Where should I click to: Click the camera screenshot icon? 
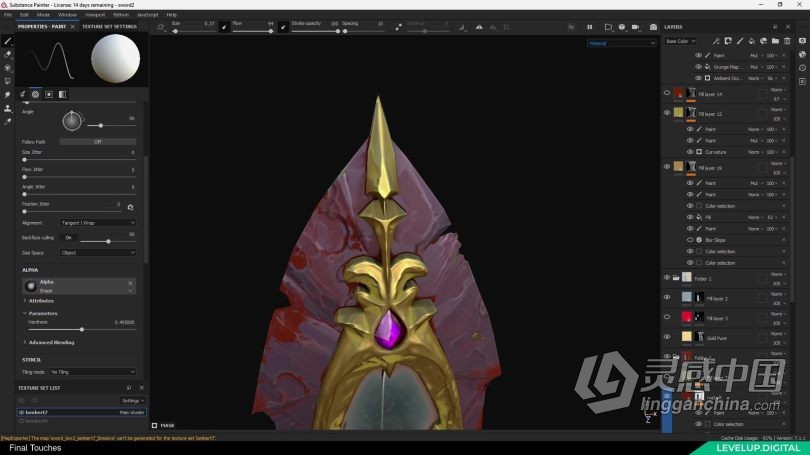pyautogui.click(x=653, y=27)
